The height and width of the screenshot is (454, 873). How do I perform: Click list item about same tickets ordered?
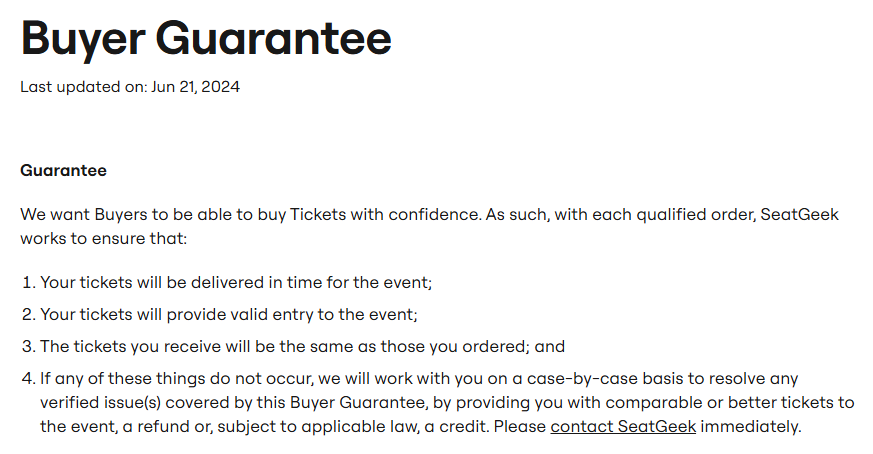(302, 346)
